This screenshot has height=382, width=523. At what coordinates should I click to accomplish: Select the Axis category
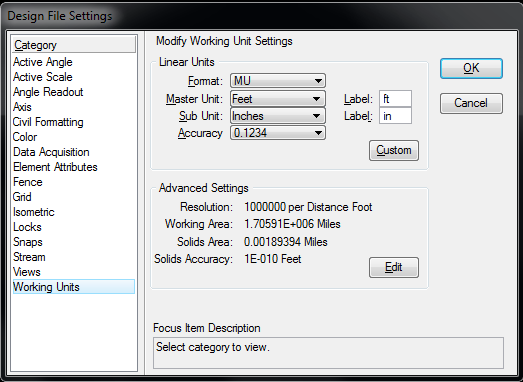point(74,107)
